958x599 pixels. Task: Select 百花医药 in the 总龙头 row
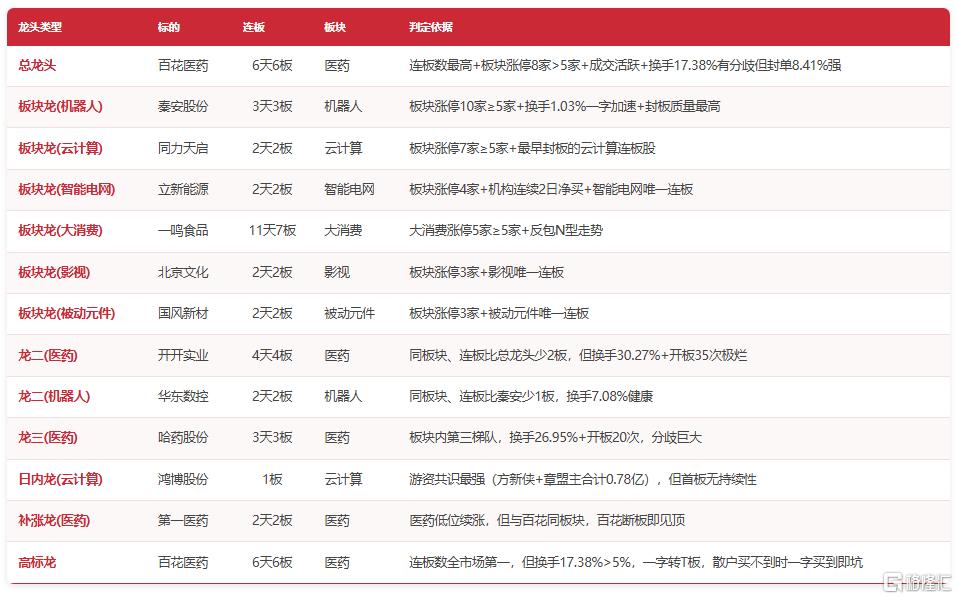(183, 65)
